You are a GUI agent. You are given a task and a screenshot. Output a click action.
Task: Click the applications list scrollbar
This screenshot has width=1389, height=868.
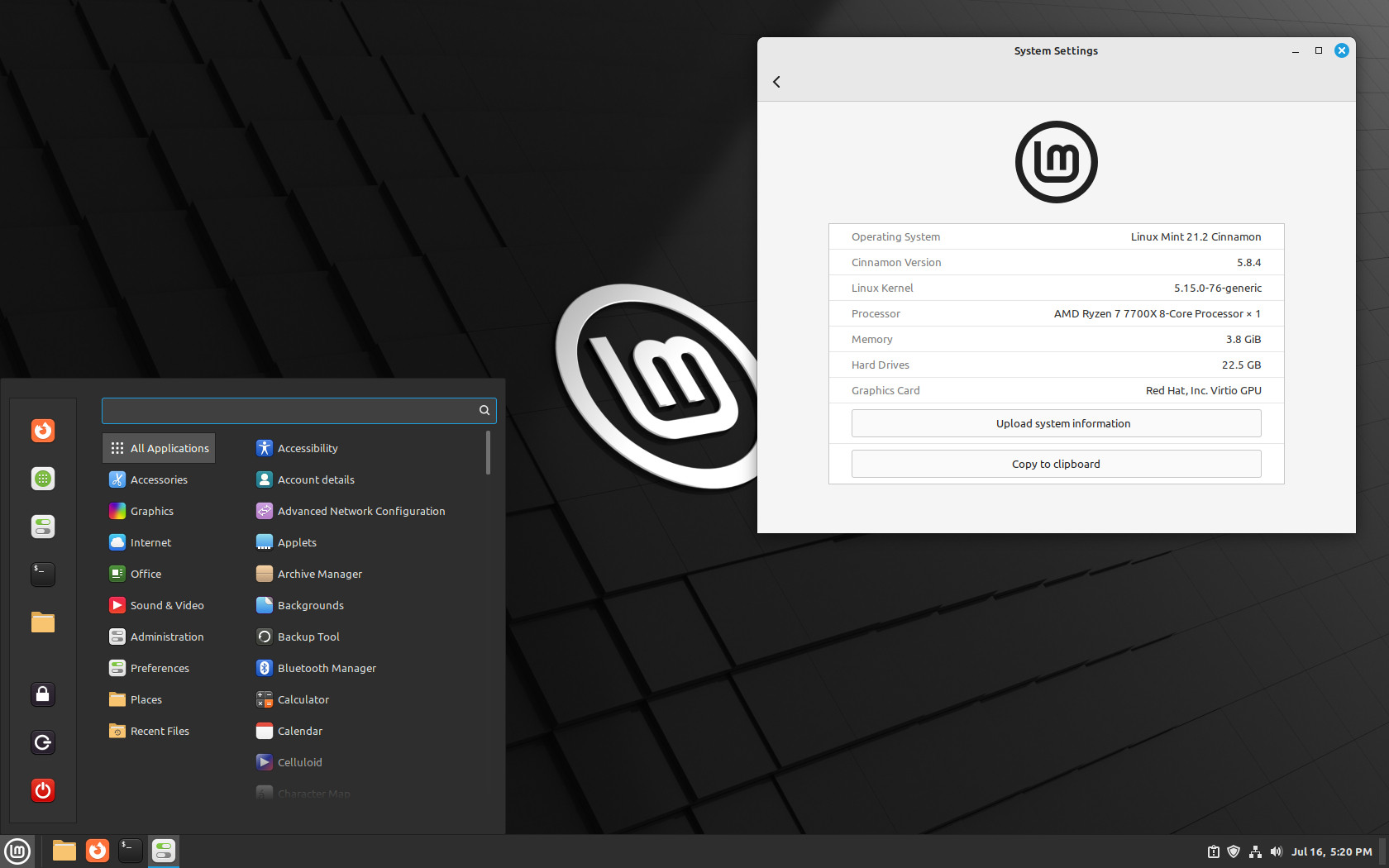[488, 453]
